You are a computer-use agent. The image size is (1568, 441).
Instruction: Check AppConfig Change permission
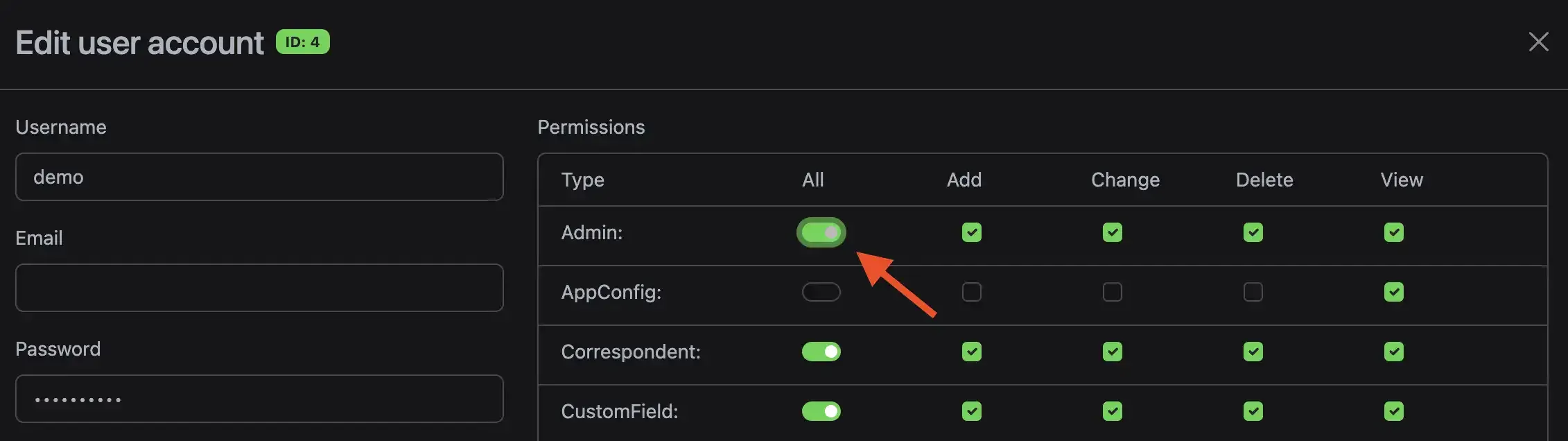point(1113,292)
